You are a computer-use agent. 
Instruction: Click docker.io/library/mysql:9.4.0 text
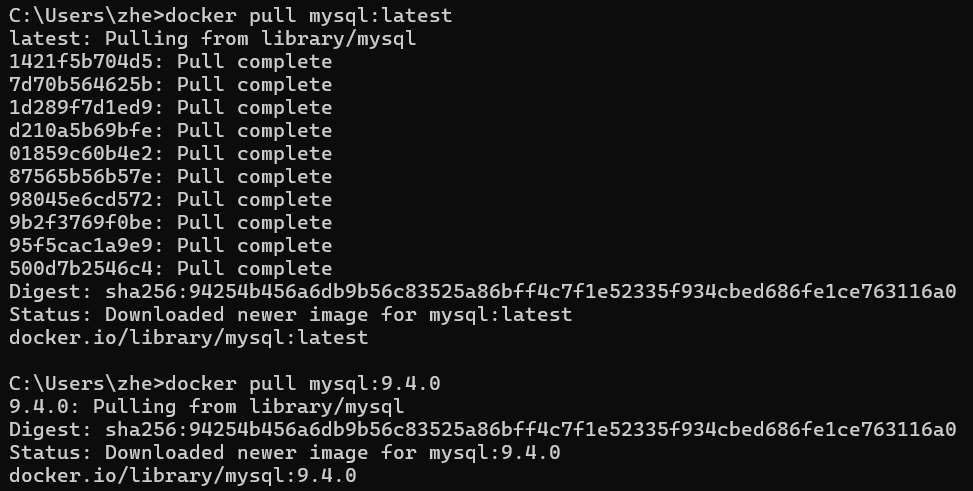[x=182, y=475]
